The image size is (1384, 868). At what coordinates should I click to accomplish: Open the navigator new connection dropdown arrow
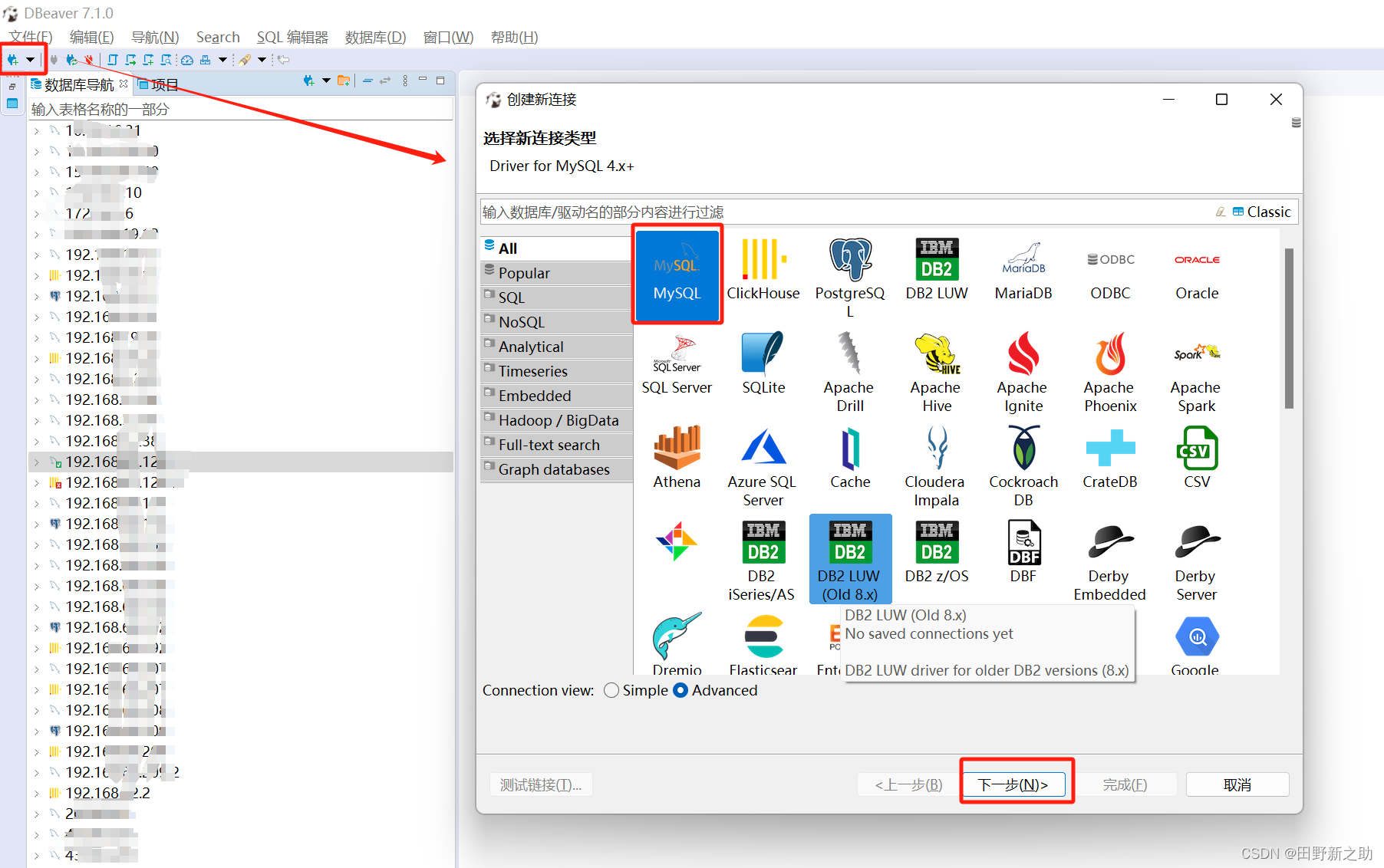click(x=326, y=81)
